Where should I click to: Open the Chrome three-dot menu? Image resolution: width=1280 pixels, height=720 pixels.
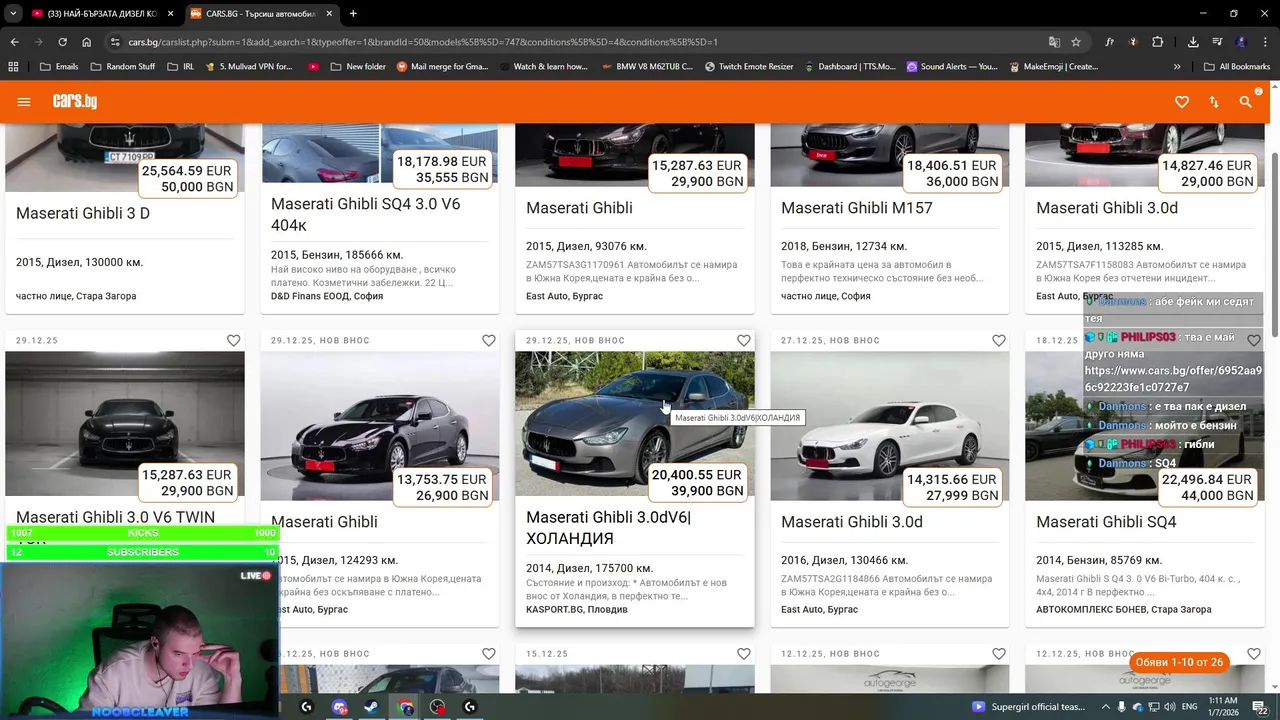[x=1266, y=42]
